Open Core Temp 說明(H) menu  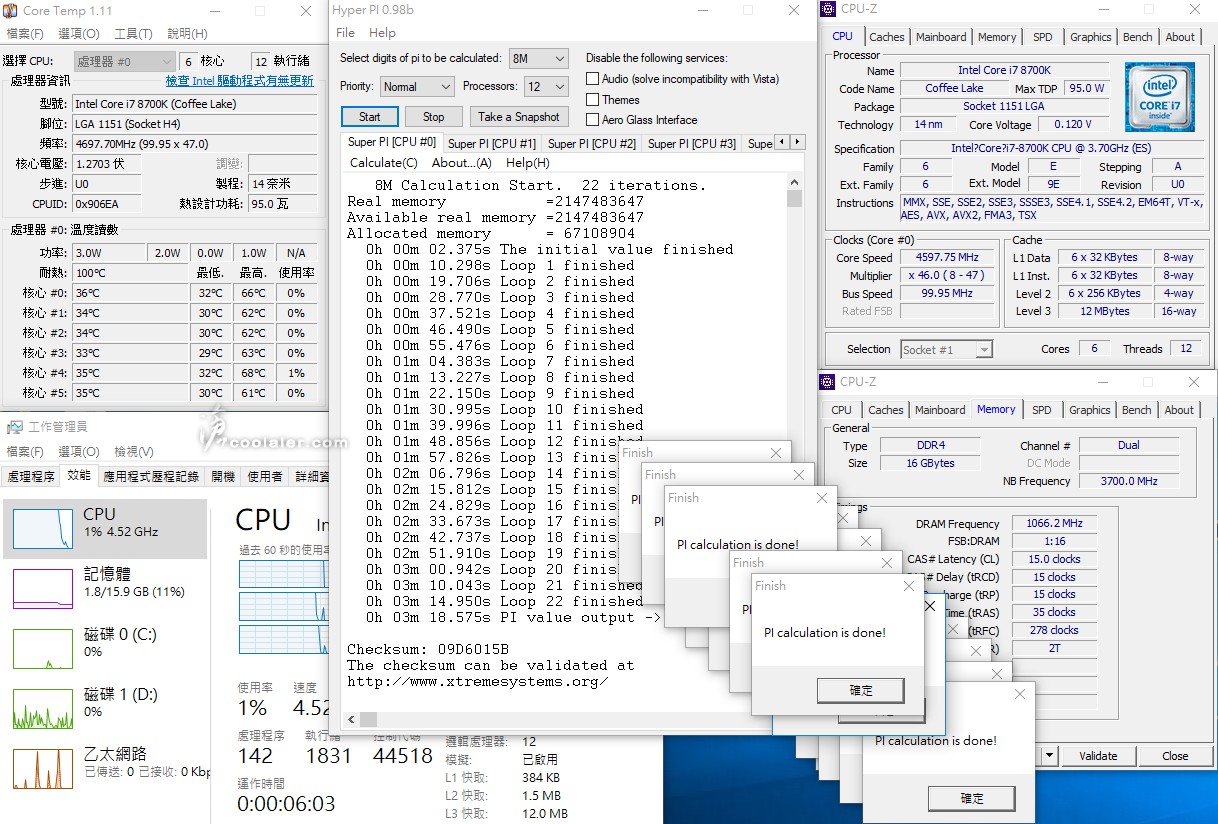tap(188, 34)
